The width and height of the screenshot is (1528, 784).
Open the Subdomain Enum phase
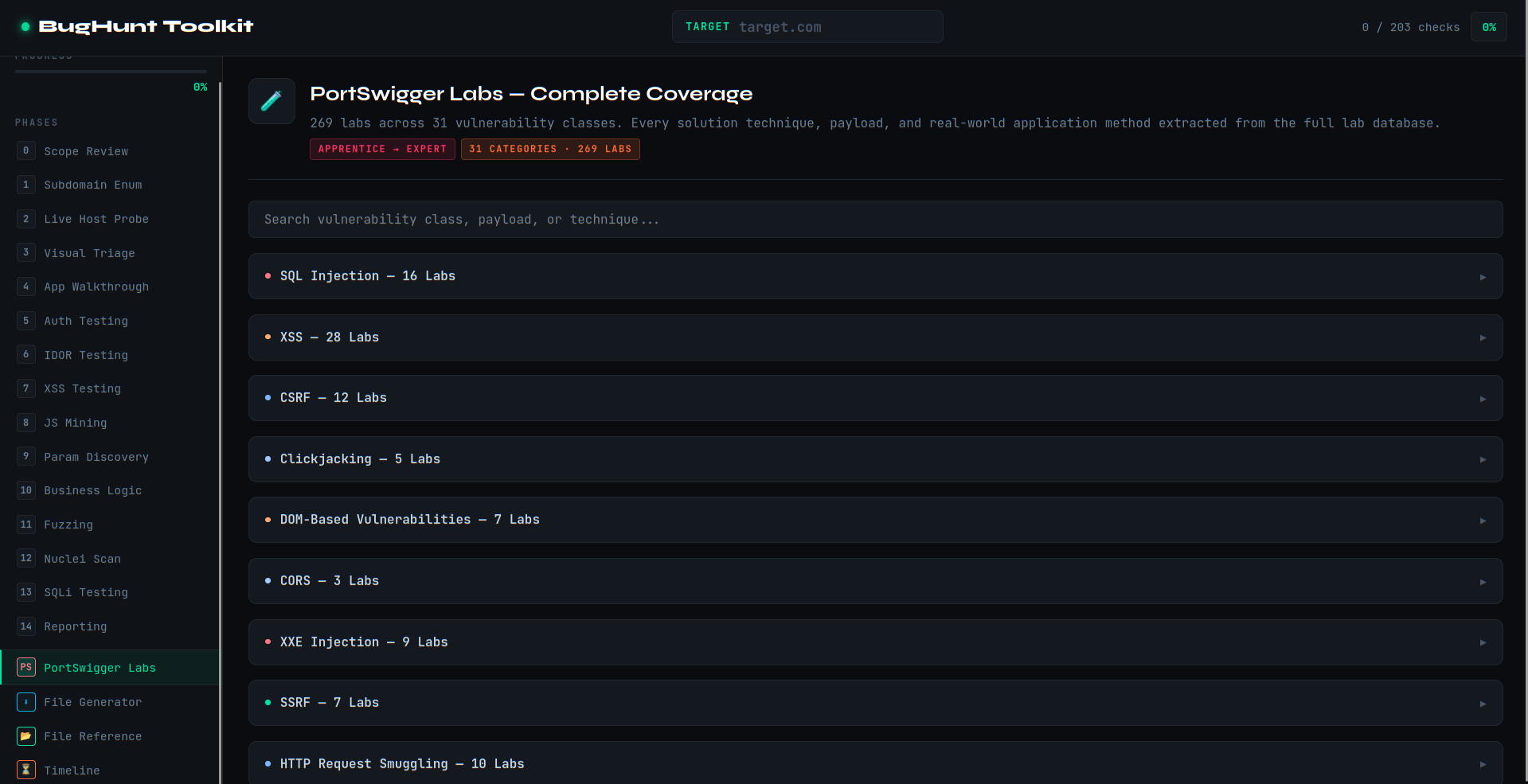tap(110, 185)
